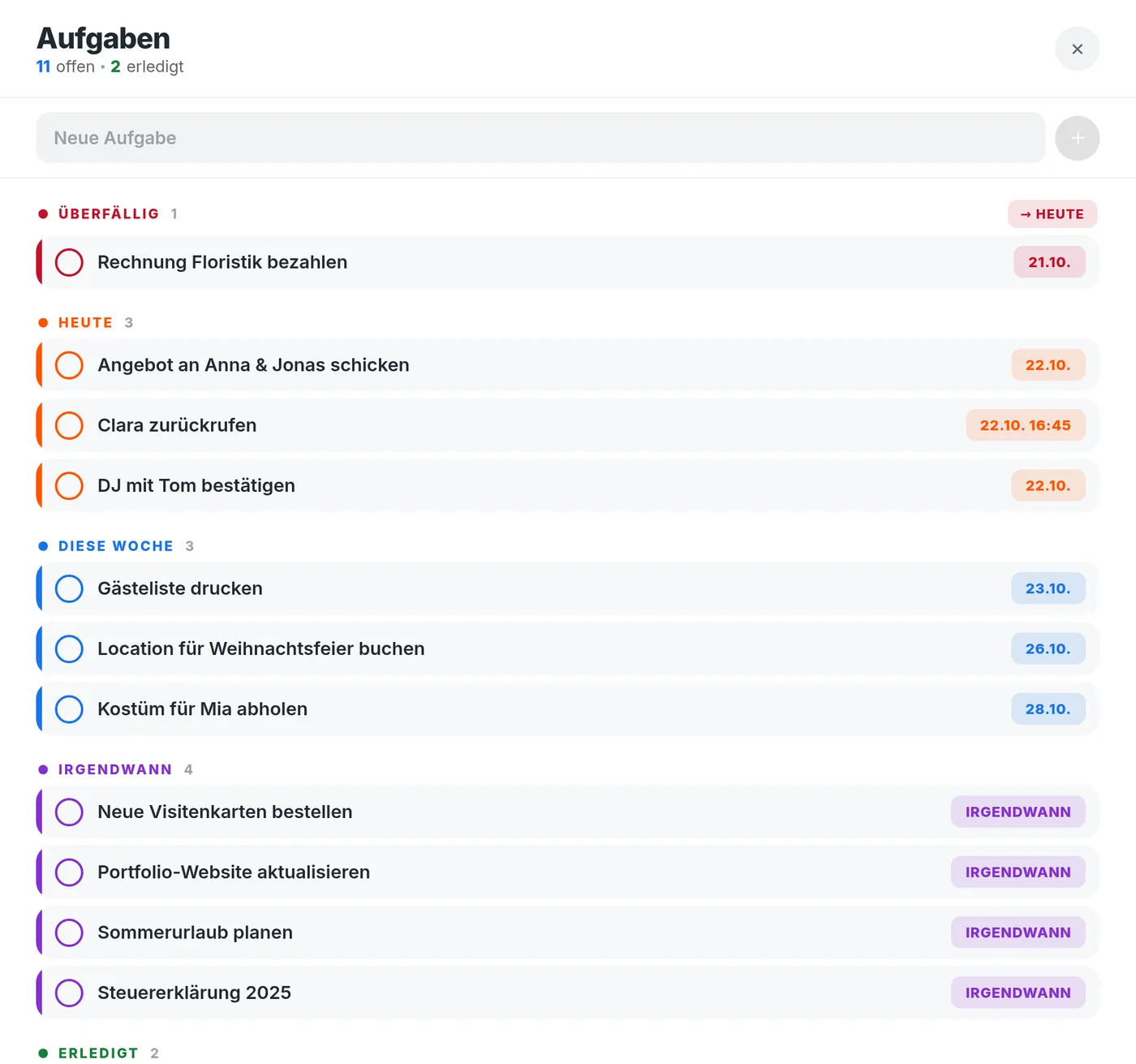Click the plus button to add task
Screen dimensions: 1136x1064
[1077, 138]
